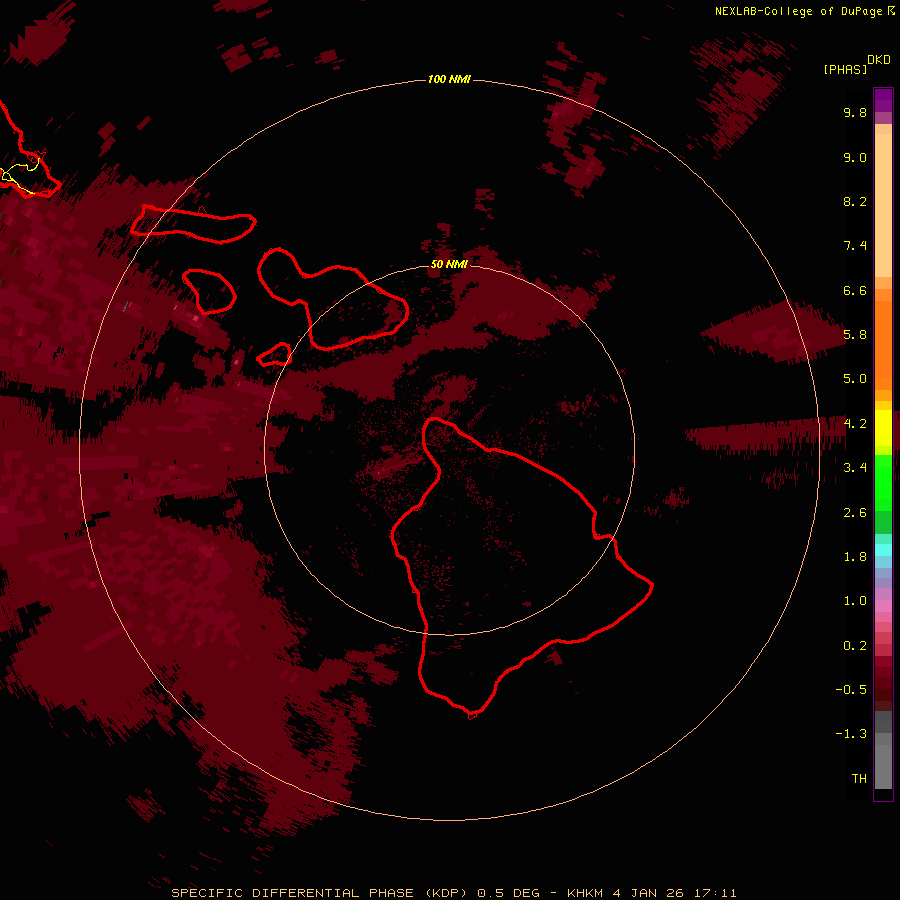This screenshot has height=900, width=900.
Task: Pick the peach band of the color bar
Action: tap(883, 204)
